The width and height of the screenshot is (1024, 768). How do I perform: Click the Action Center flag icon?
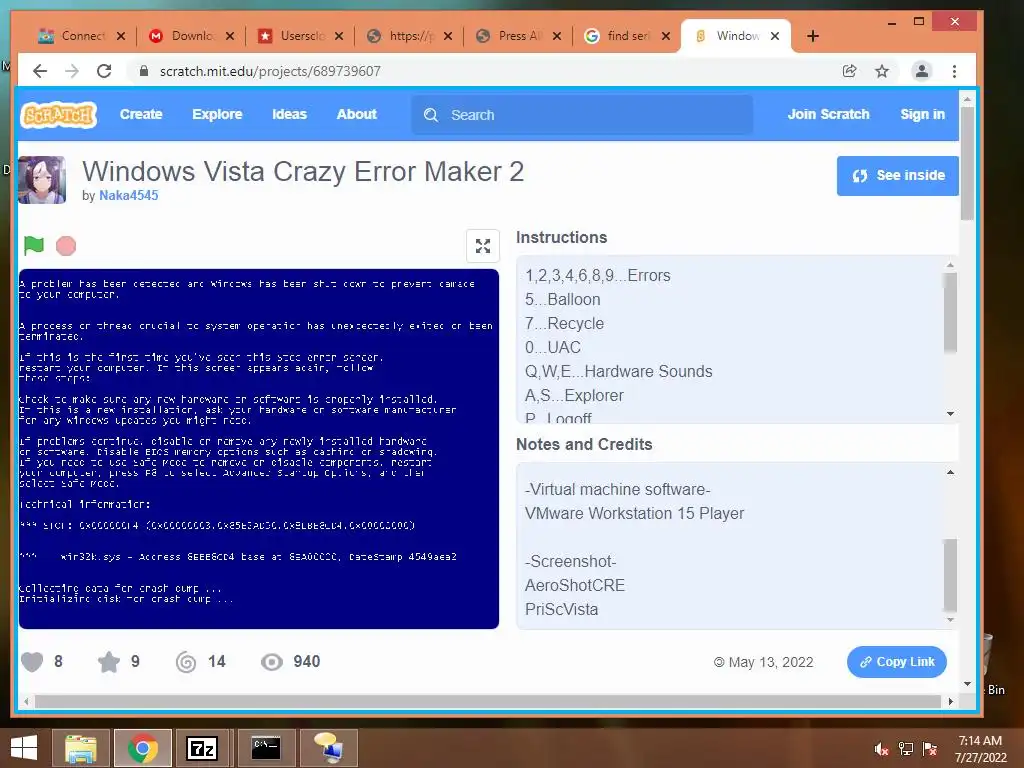930,749
